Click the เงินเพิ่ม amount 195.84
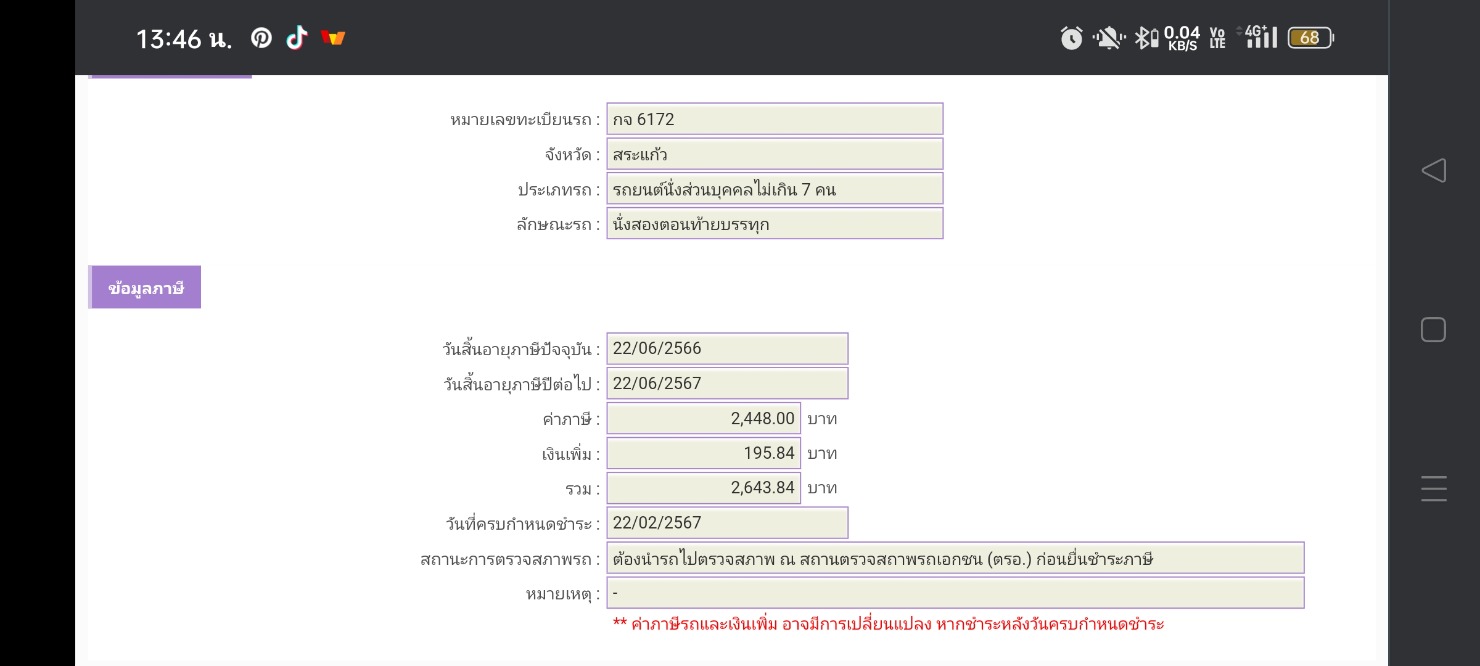This screenshot has width=1480, height=666. (x=704, y=453)
